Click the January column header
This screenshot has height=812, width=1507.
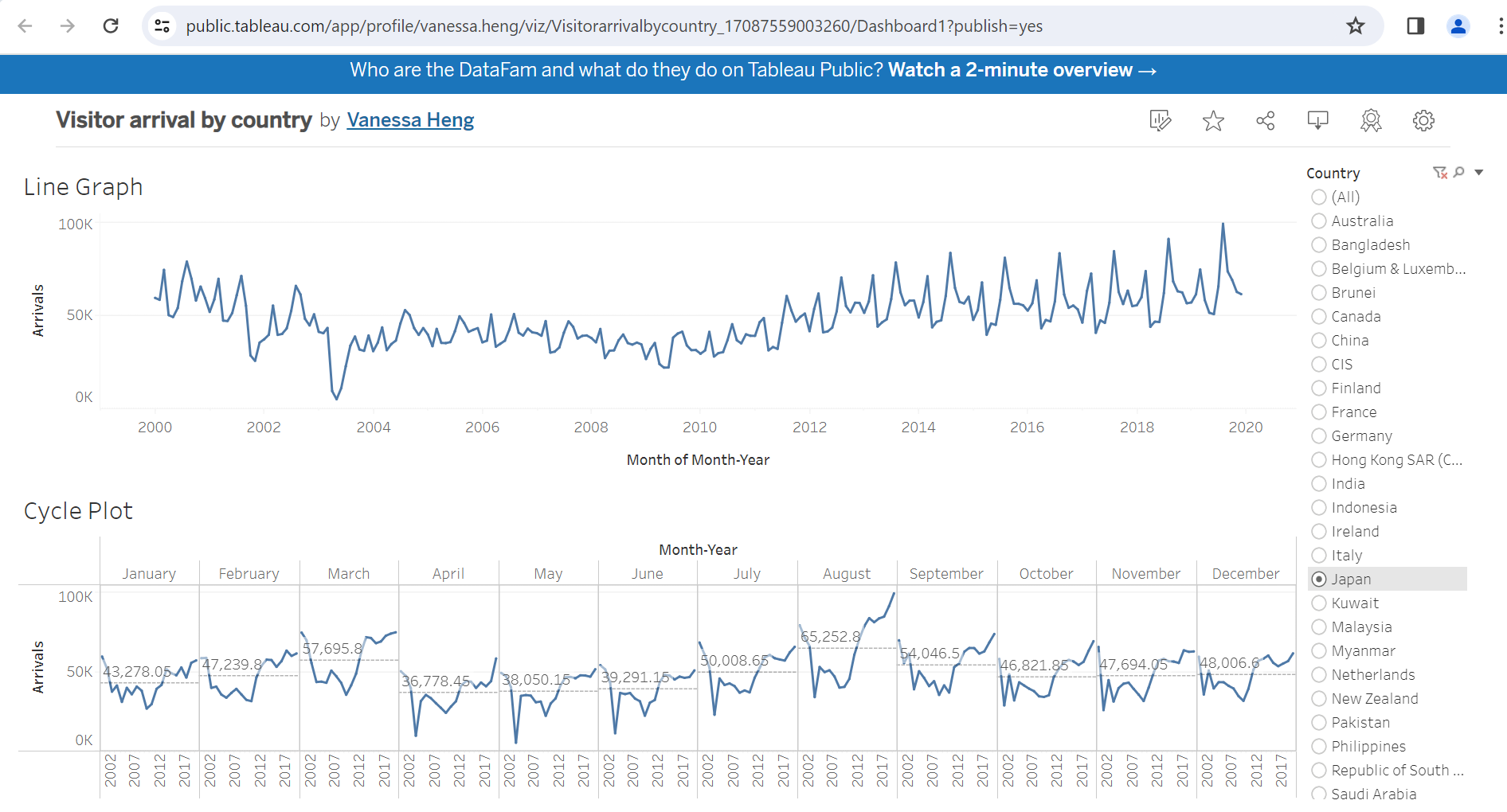tap(149, 574)
